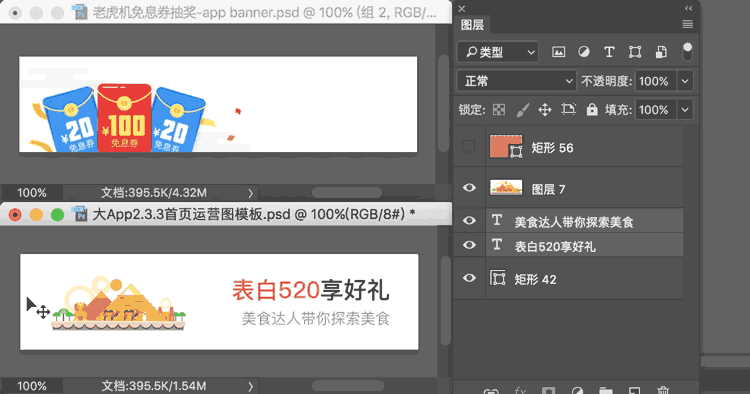This screenshot has width=750, height=394.
Task: Activate the 老虎机免息券抽奖-app banner.psd window title
Action: pyautogui.click(x=264, y=12)
